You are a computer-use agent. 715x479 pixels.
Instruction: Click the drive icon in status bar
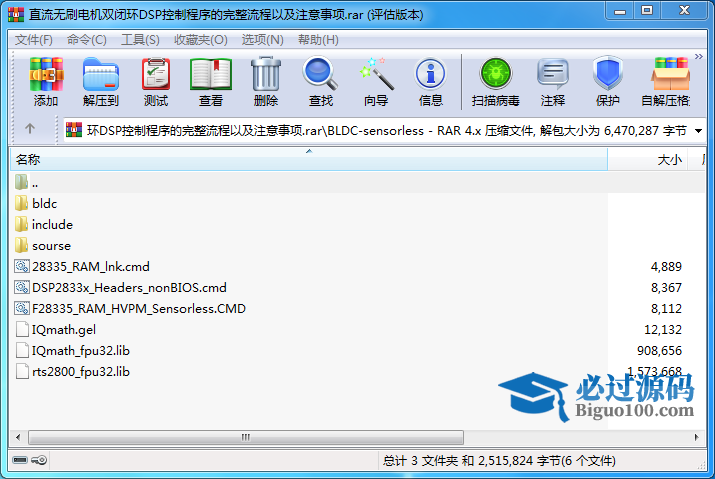pyautogui.click(x=20, y=459)
